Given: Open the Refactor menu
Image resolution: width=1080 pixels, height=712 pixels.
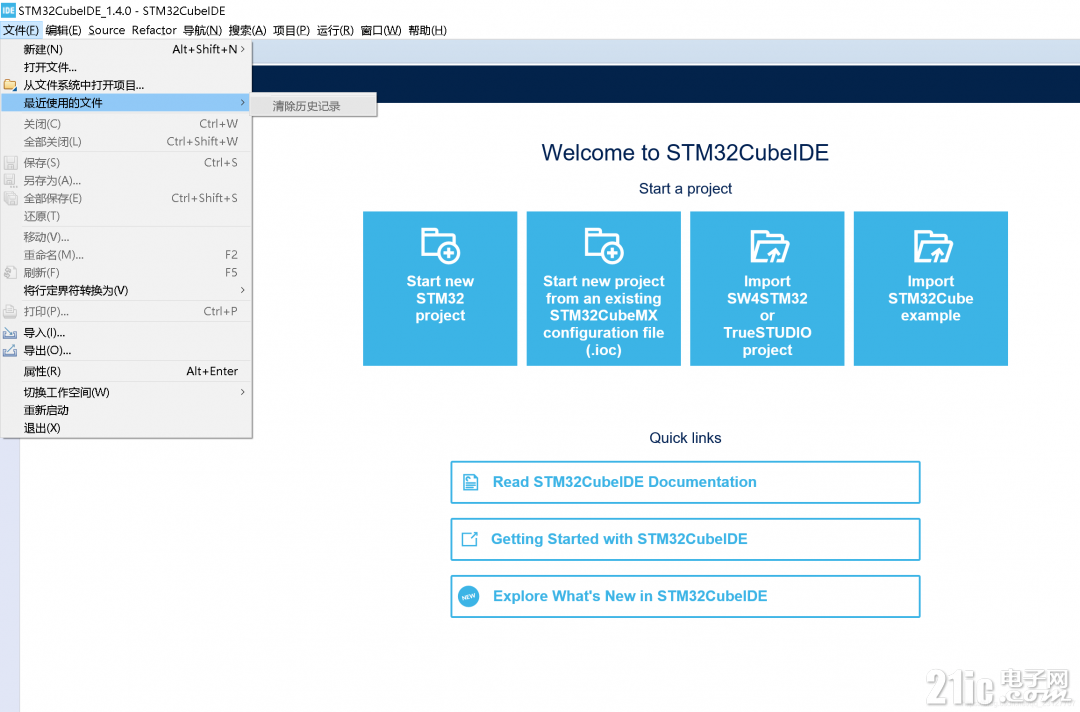Looking at the screenshot, I should click(x=154, y=30).
